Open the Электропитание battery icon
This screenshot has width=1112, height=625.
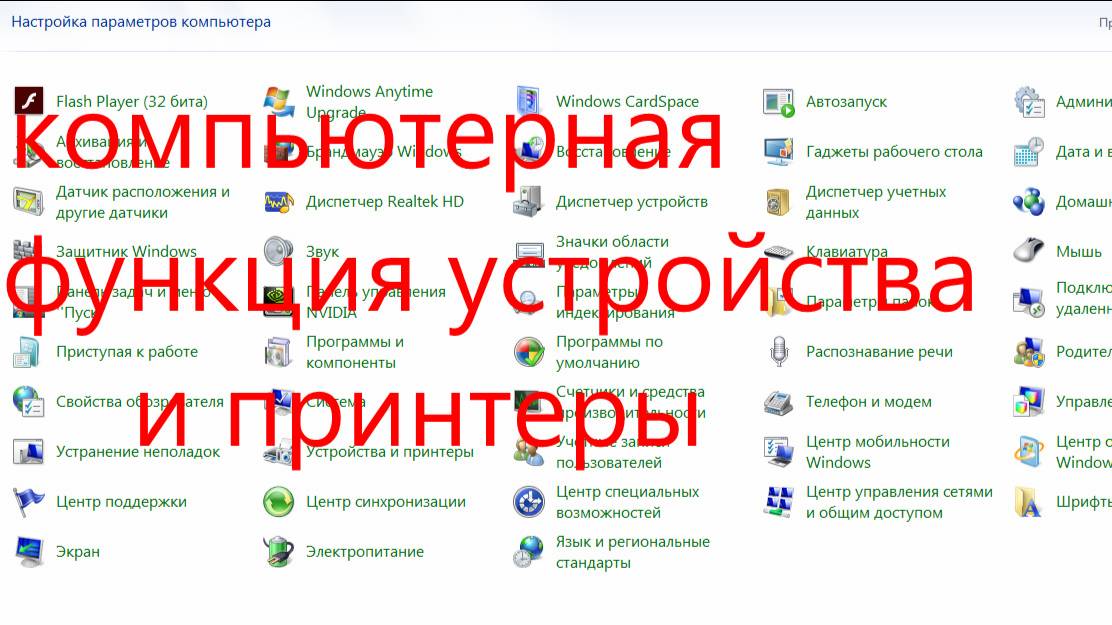(279, 551)
